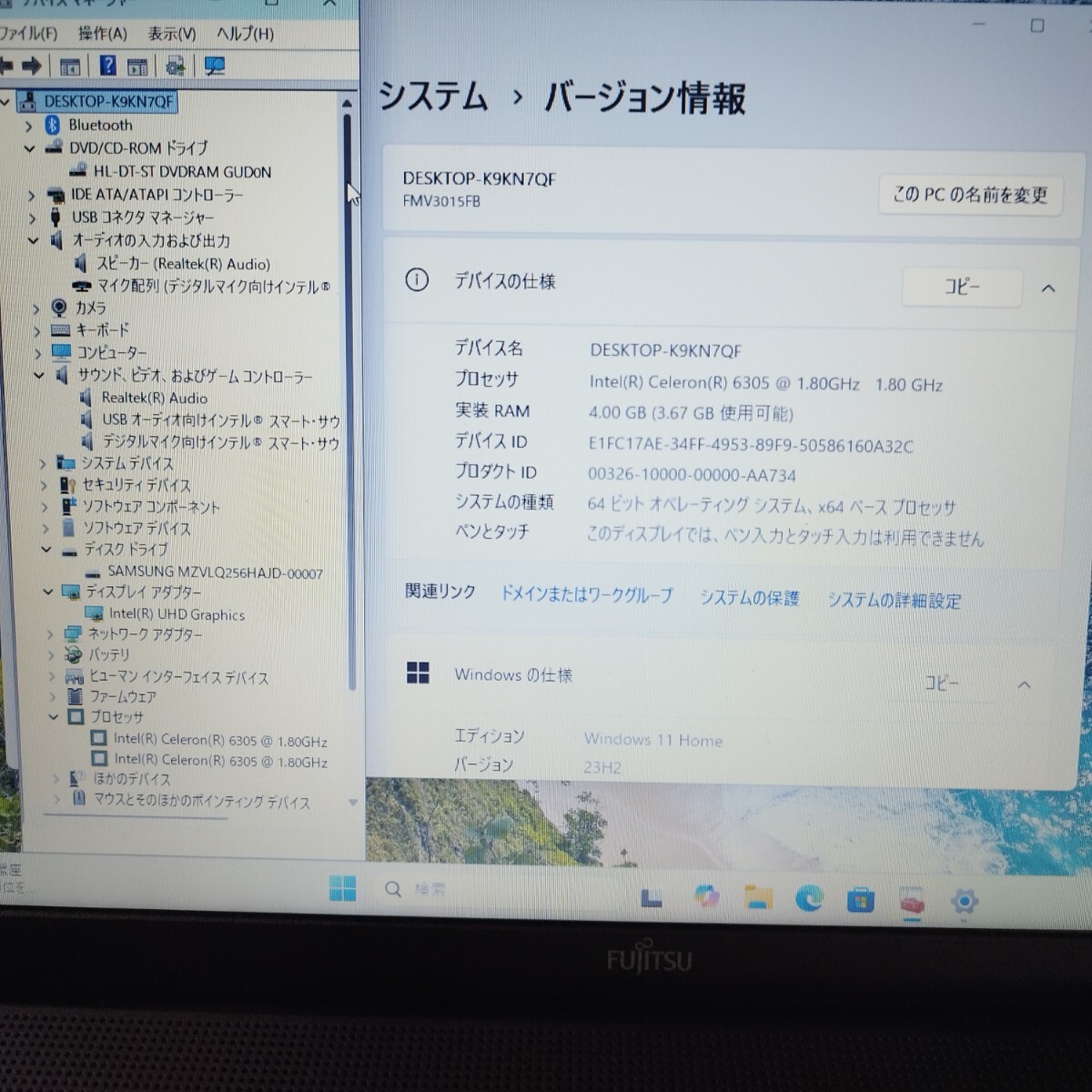Screen dimensions: 1092x1092
Task: Select システム デバイス category
Action: (x=126, y=463)
